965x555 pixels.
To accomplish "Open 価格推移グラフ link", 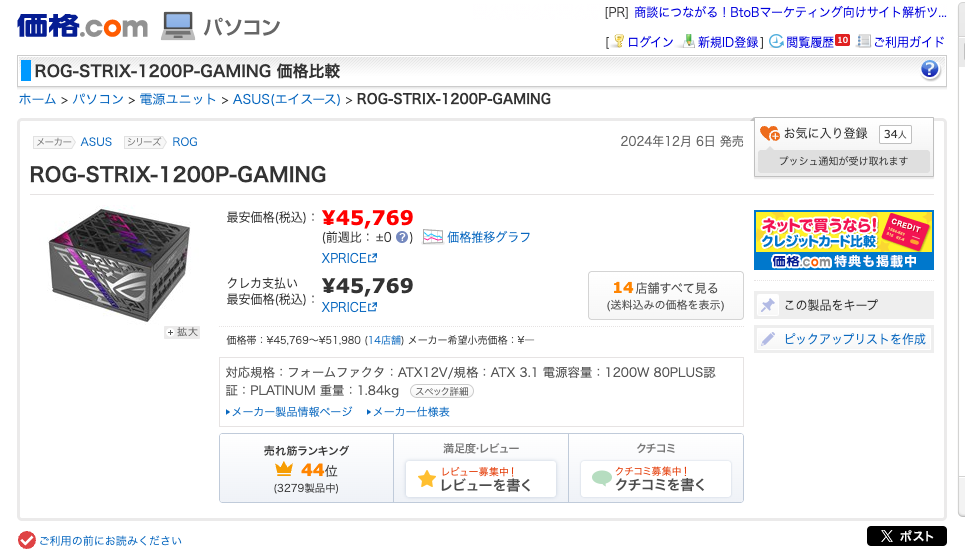I will (x=489, y=238).
